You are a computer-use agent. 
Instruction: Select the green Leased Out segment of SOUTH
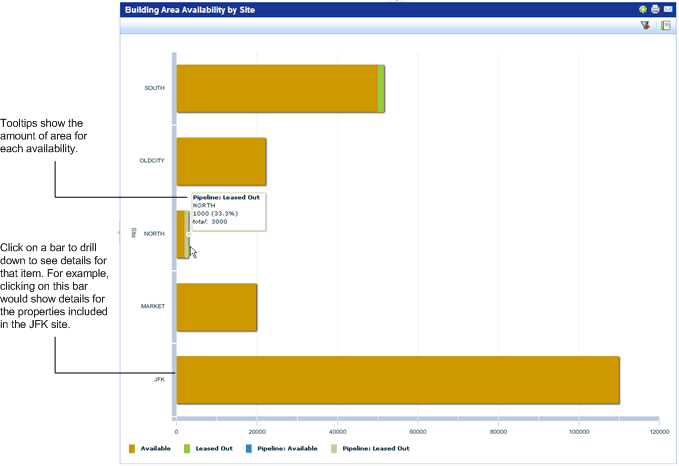pyautogui.click(x=381, y=88)
